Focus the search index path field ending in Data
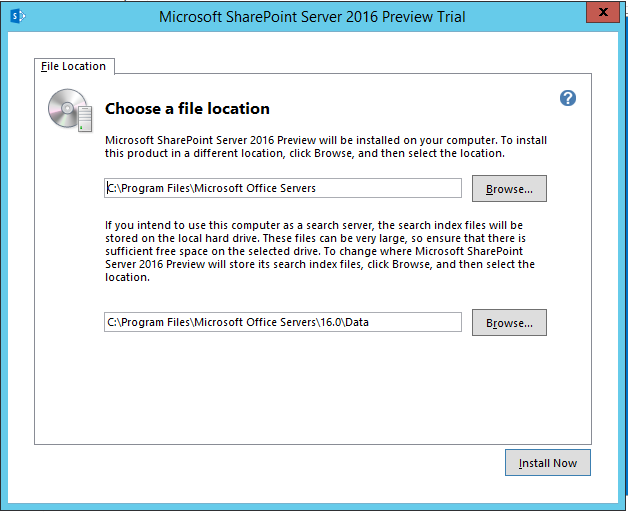This screenshot has height=512, width=628. [283, 322]
